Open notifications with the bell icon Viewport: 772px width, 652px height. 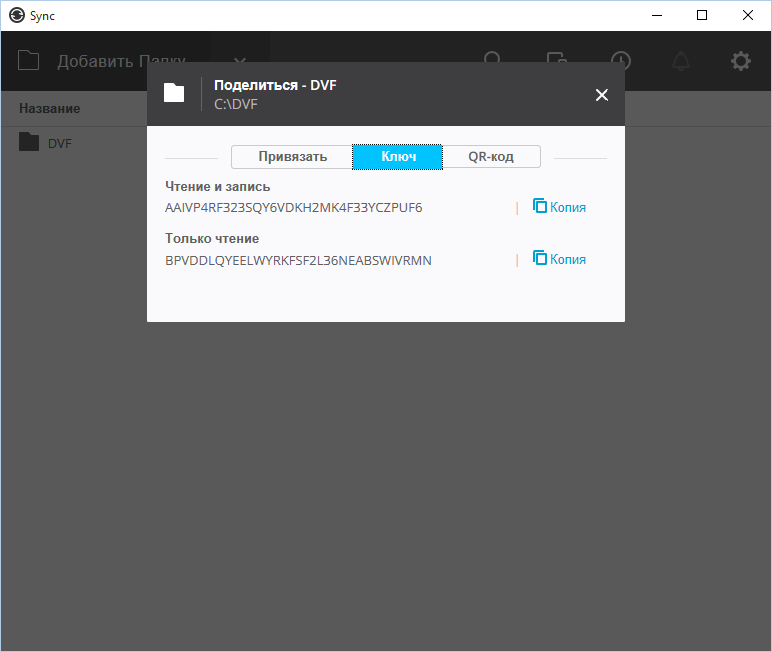point(681,61)
